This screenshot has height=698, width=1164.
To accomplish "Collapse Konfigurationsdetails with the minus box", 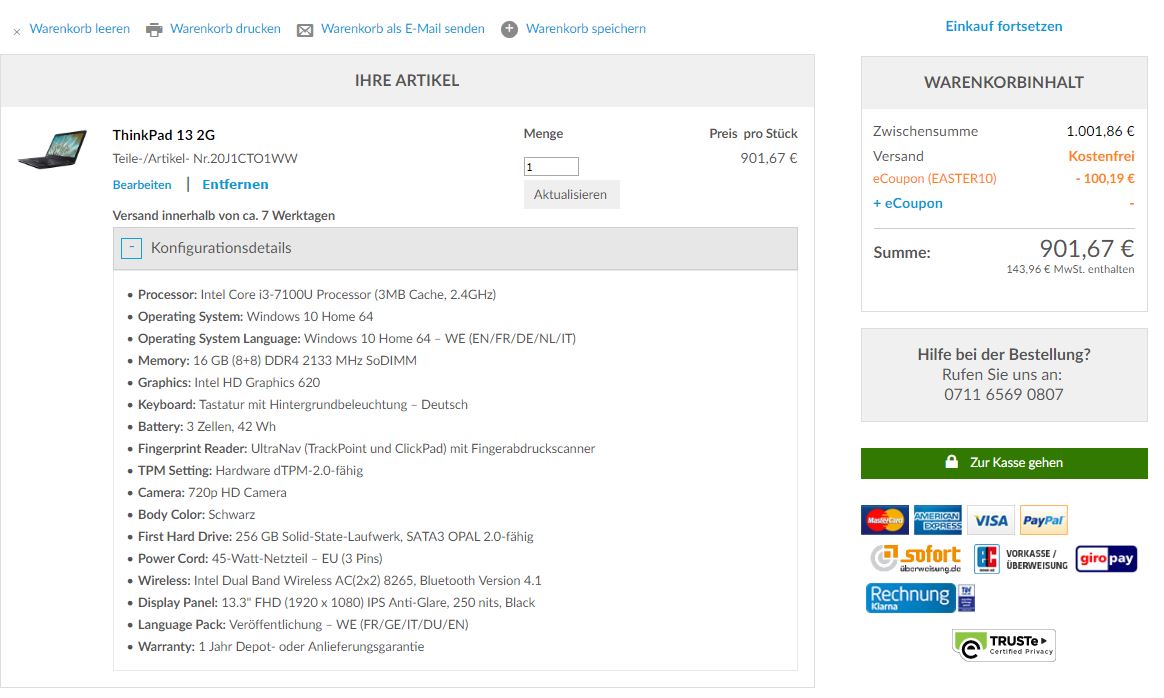I will (131, 248).
